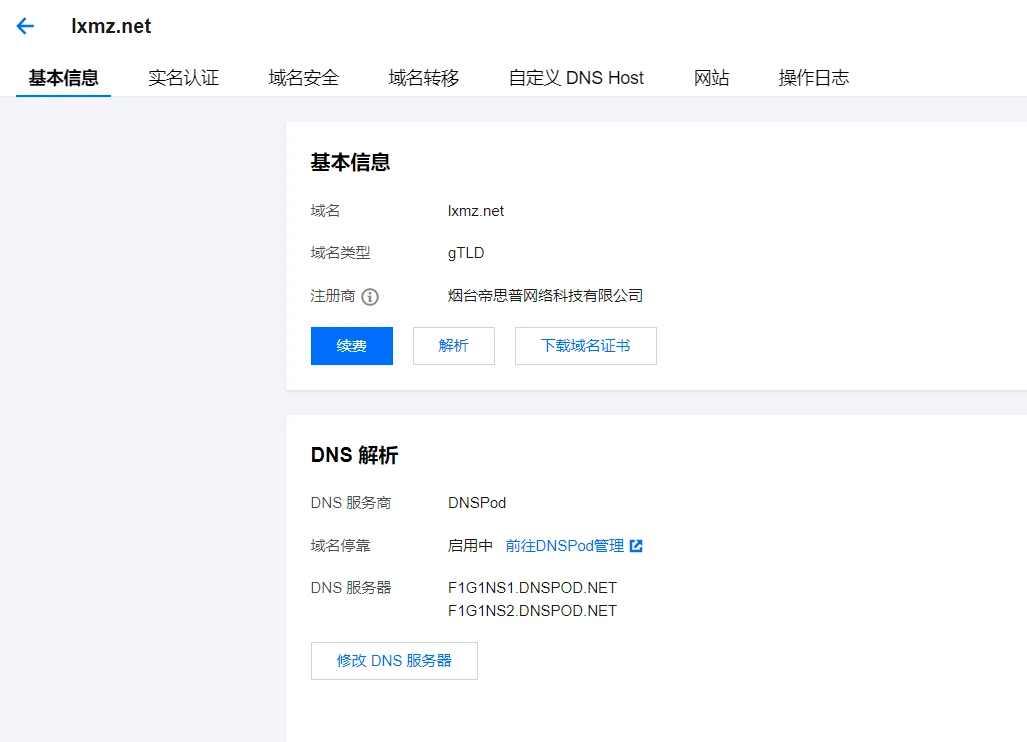Viewport: 1027px width, 742px height.
Task: Click the back arrow beside lxmz.net
Action: (x=25, y=27)
